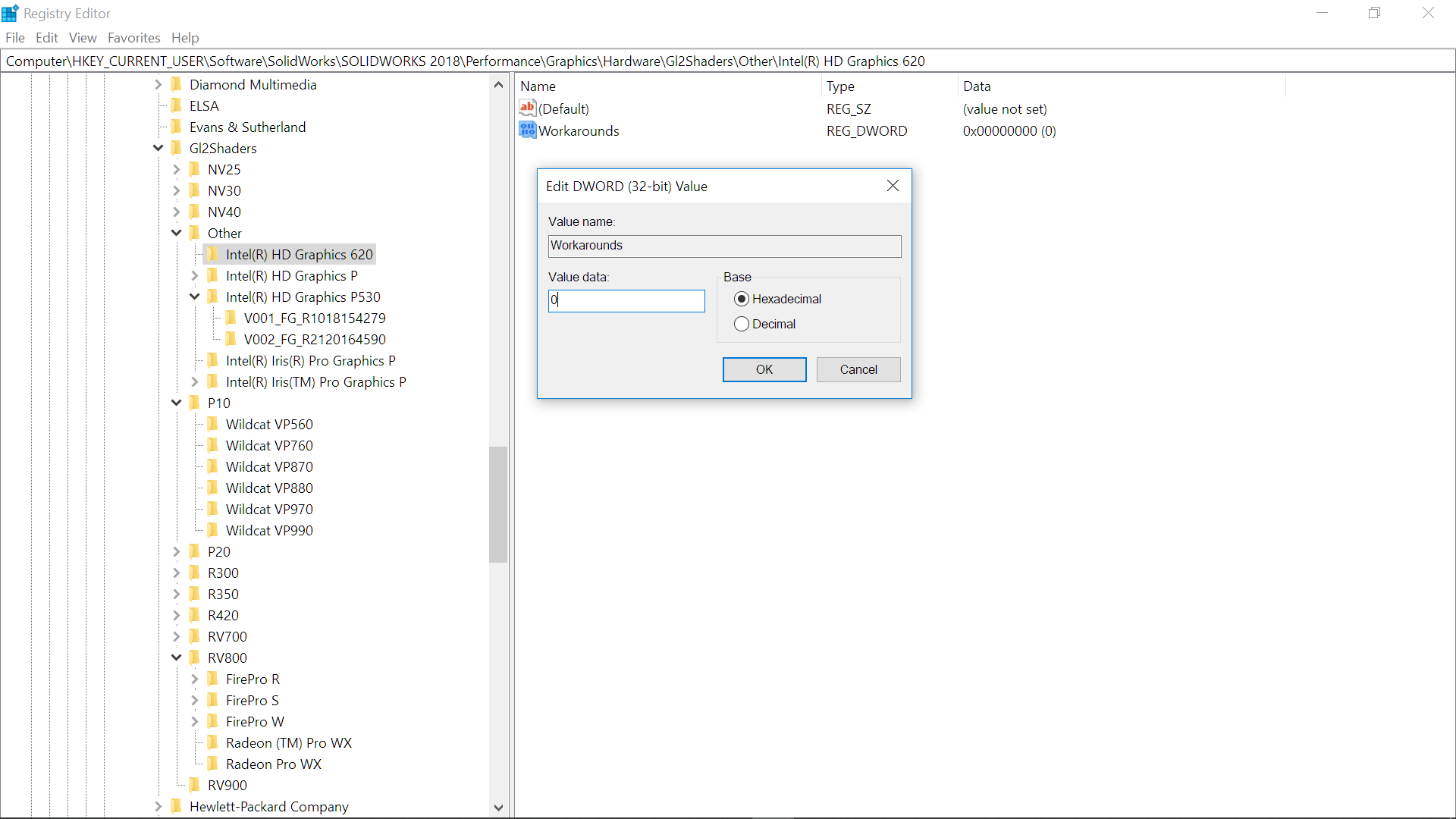1456x819 pixels.
Task: Collapse the Intel(R) HD Graphics P530 node
Action: (194, 297)
